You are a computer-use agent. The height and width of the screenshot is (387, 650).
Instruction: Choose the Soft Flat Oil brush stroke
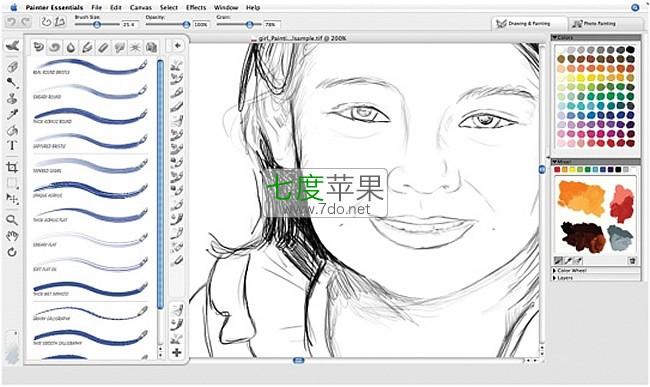click(x=90, y=264)
